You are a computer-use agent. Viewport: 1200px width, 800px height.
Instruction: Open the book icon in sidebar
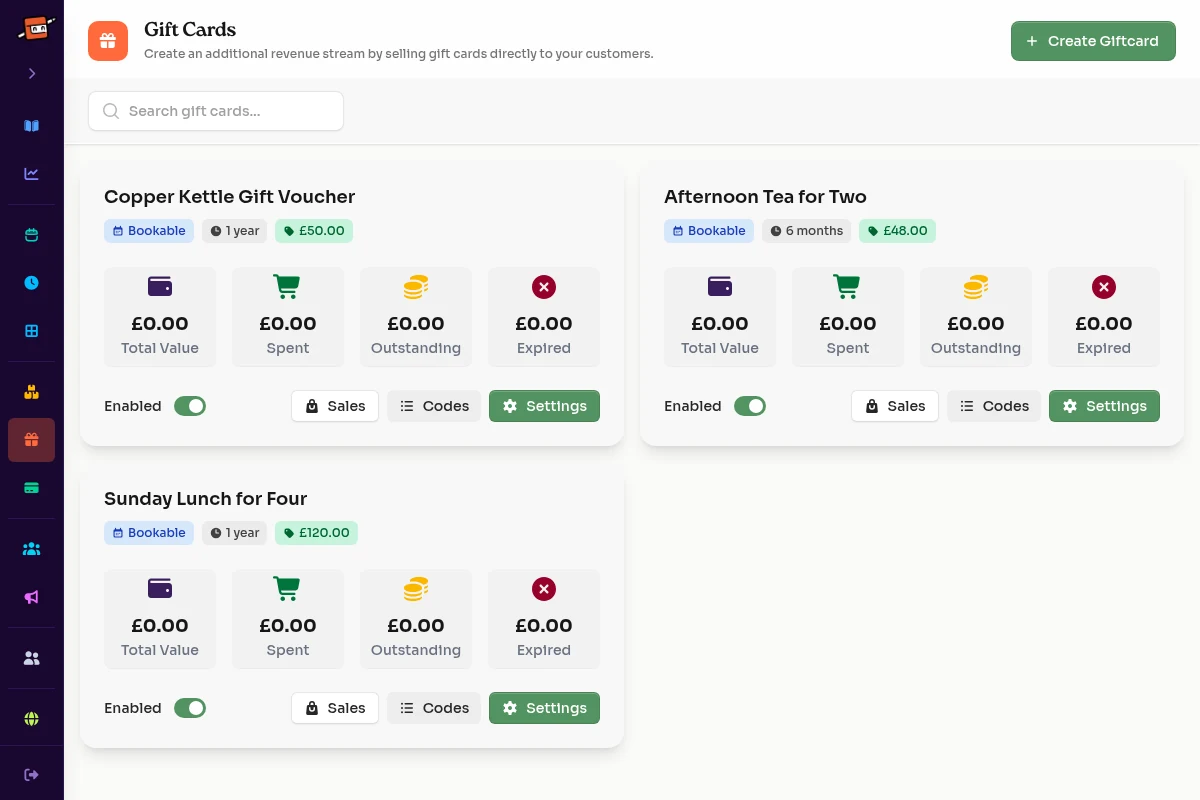point(32,126)
